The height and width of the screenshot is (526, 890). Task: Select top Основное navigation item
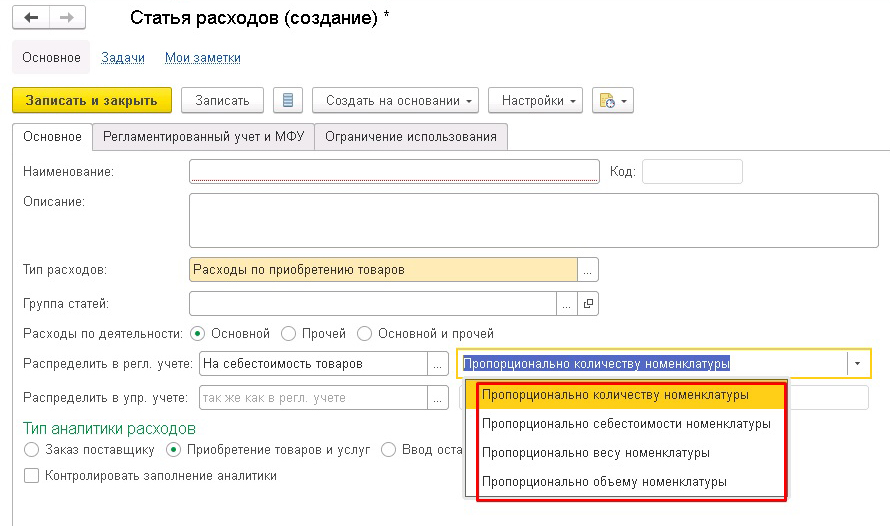(51, 57)
